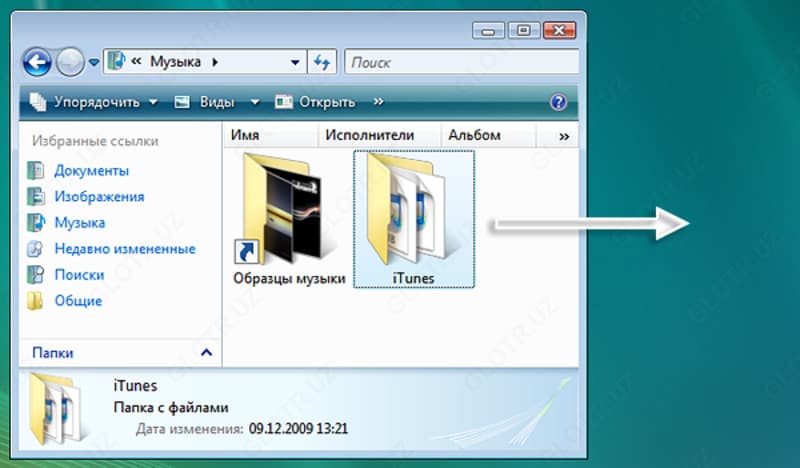Refresh the folder with the refresh button
800x468 pixels.
[x=322, y=62]
